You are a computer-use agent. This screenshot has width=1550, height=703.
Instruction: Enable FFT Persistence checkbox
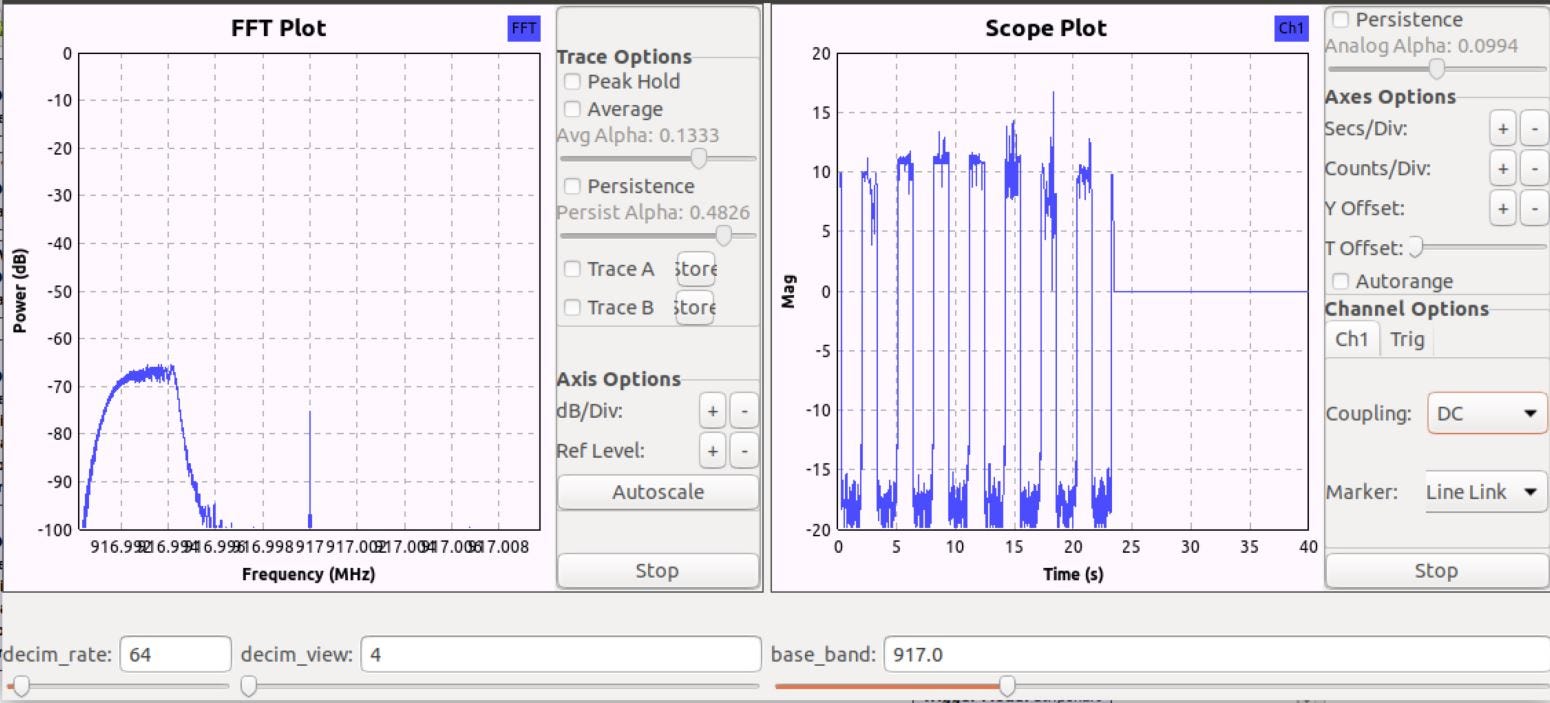click(573, 186)
